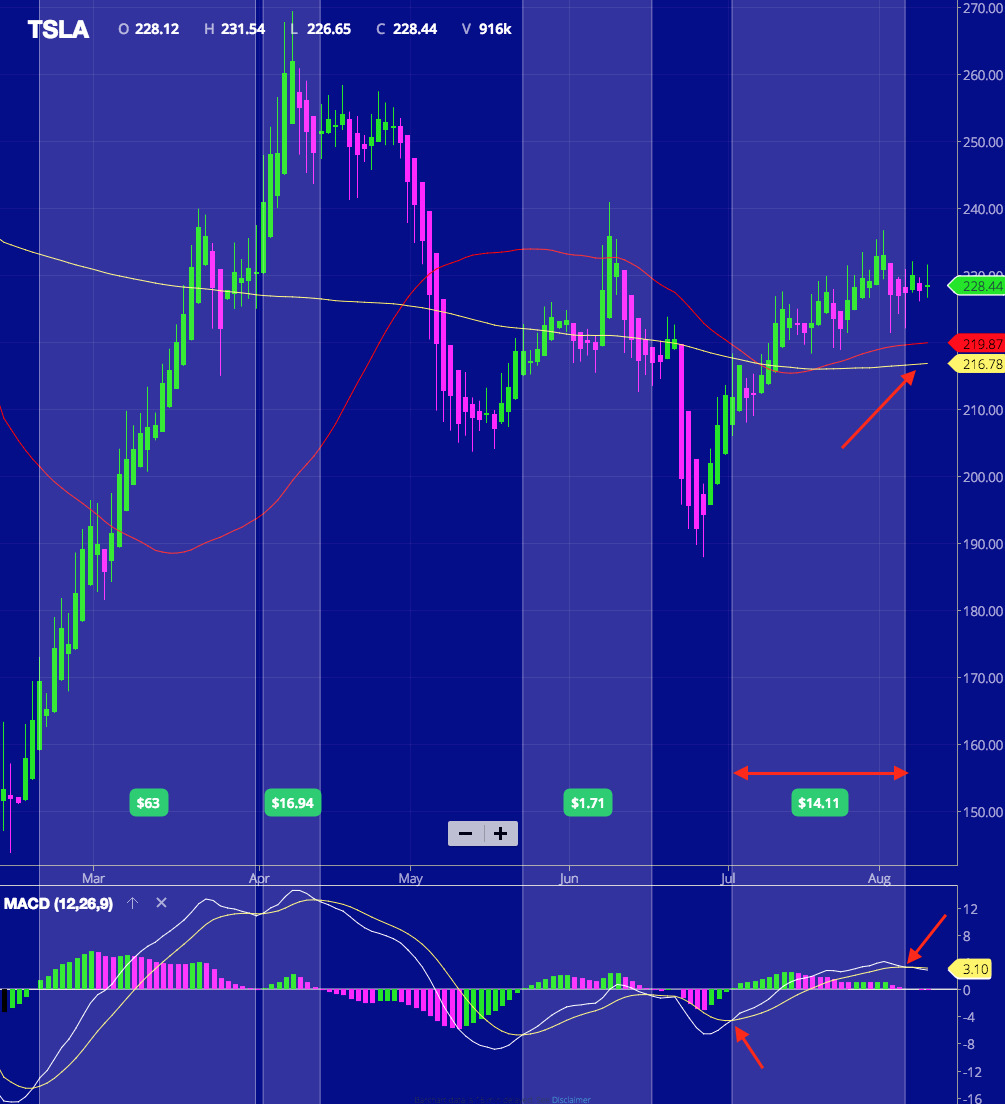Select the MACD (12,26,9) indicator title

coord(58,903)
